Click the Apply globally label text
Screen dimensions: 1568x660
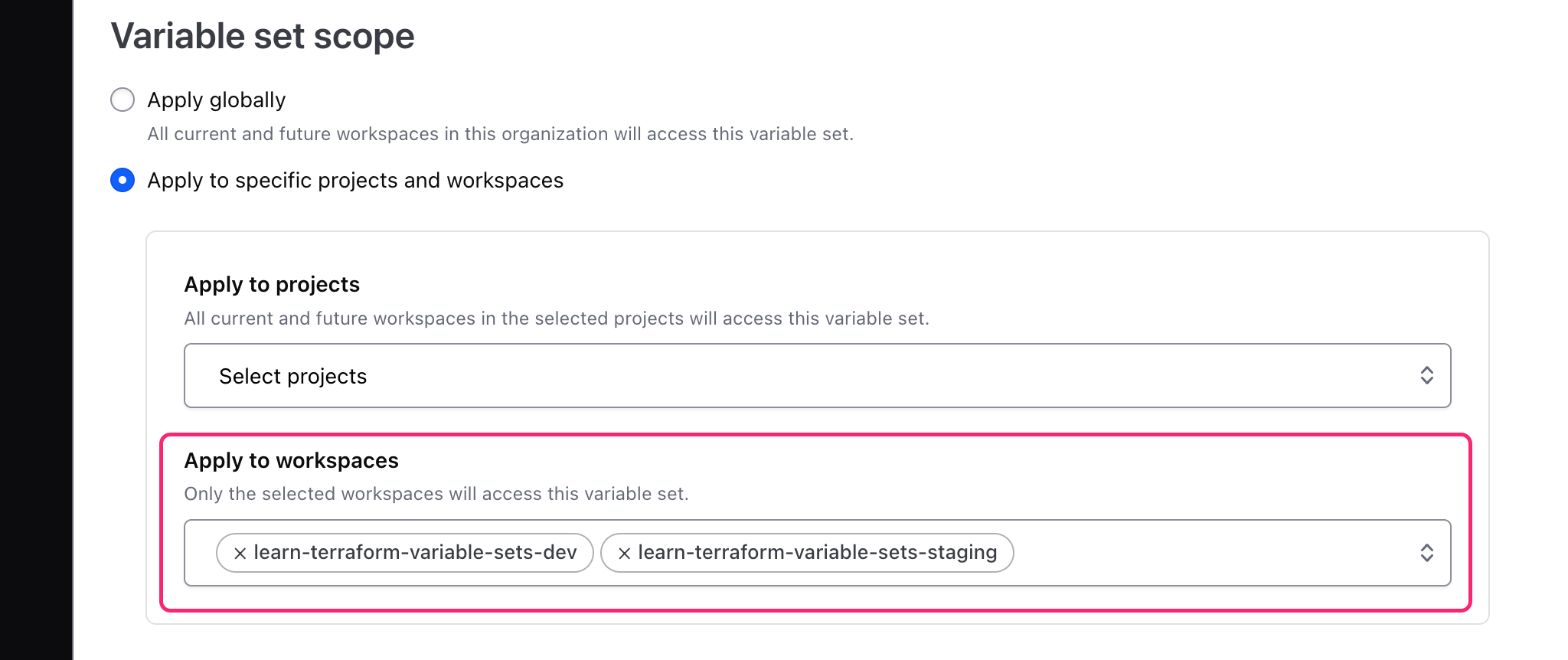[x=216, y=99]
